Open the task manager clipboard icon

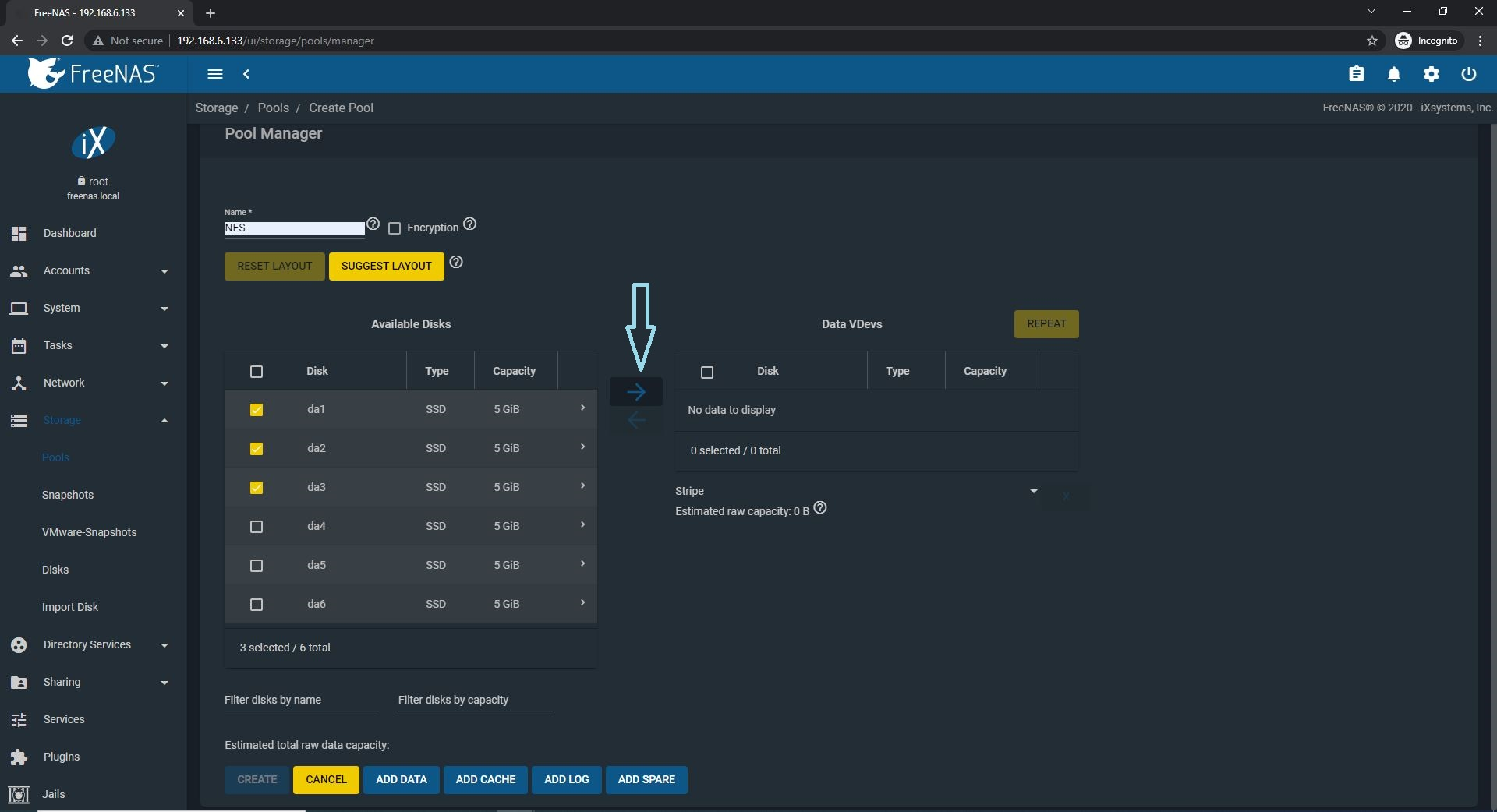tap(1357, 74)
